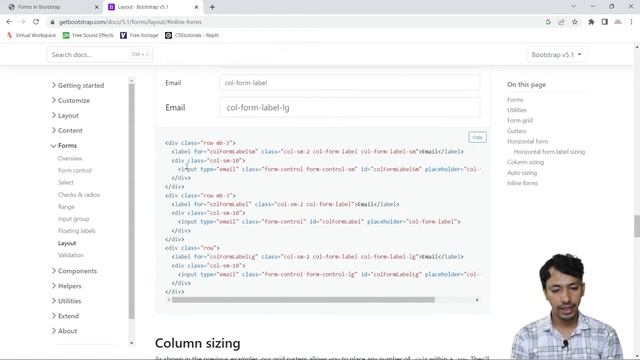Open the tab search chevron

pyautogui.click(x=573, y=7)
